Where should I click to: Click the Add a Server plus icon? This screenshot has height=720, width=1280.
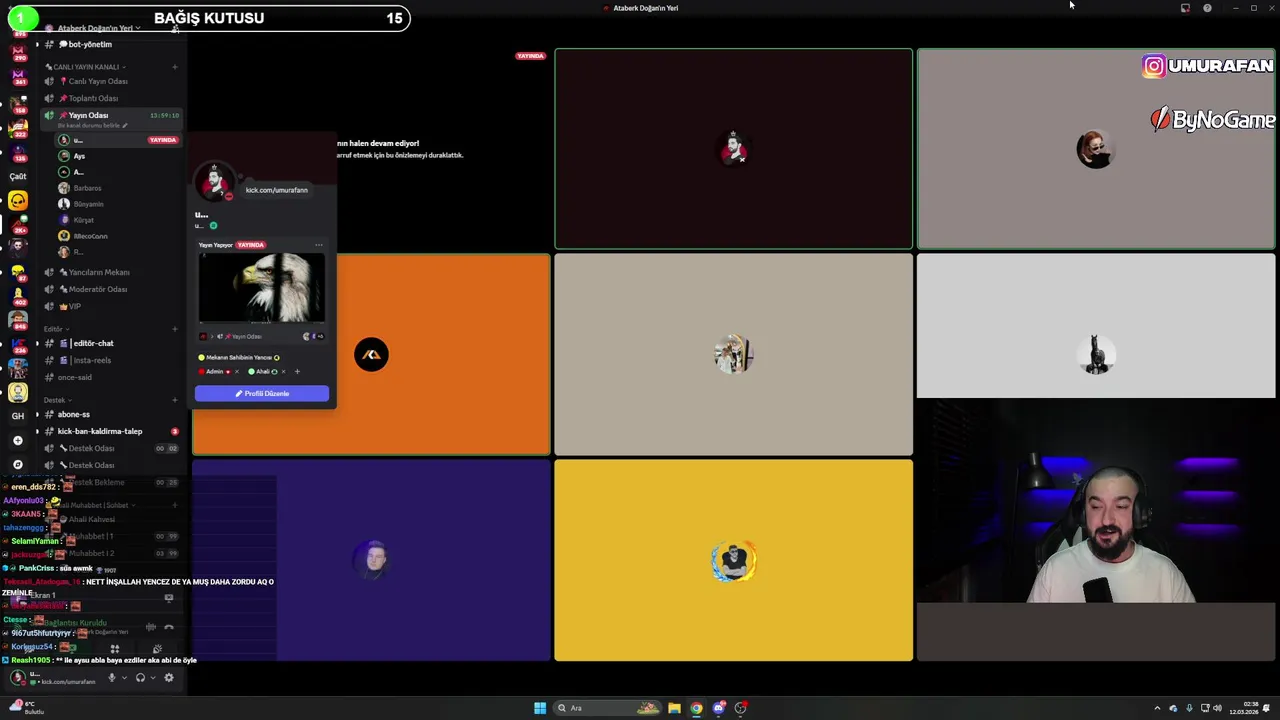[17, 440]
